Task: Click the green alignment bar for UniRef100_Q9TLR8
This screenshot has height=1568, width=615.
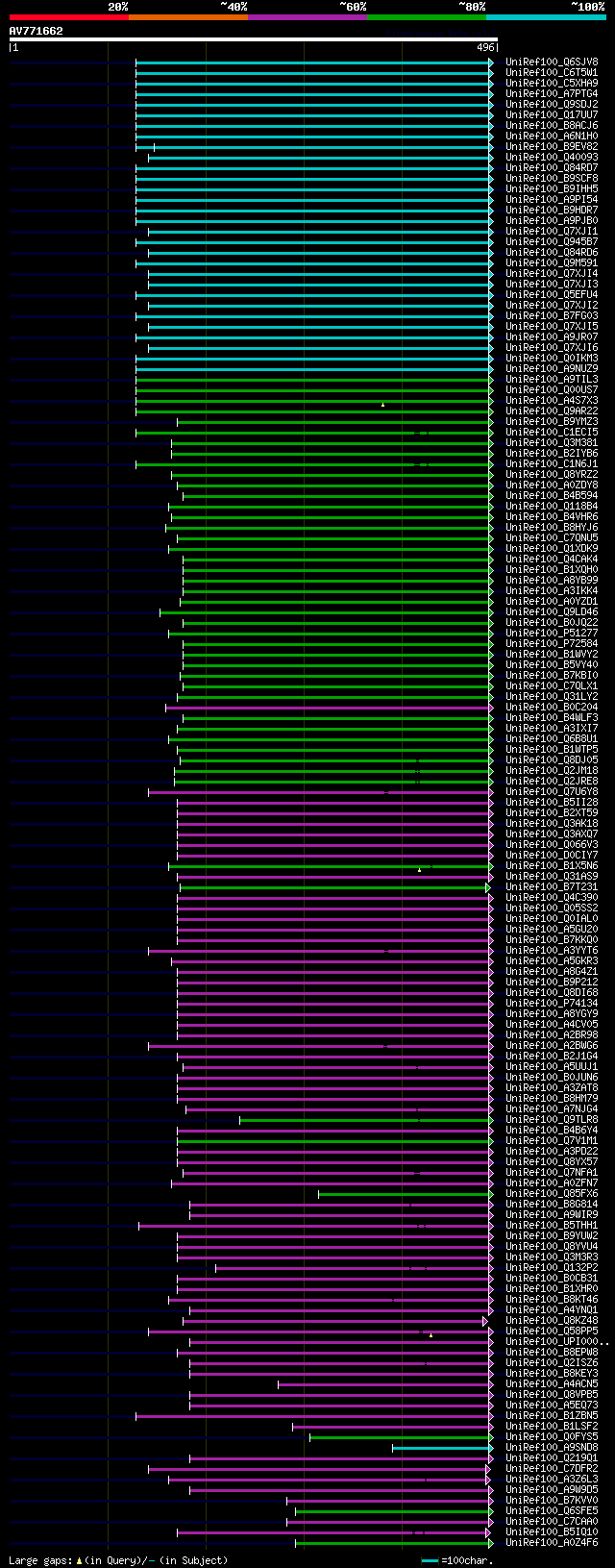Action: tap(366, 1119)
